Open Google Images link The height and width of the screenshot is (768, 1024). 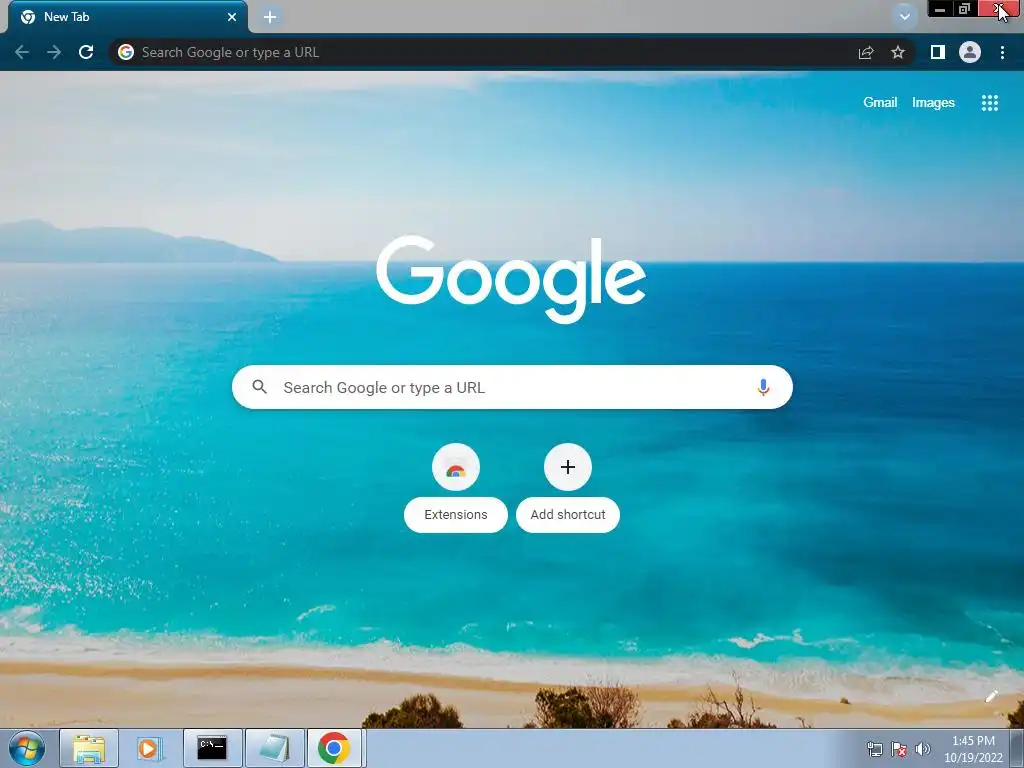pyautogui.click(x=933, y=103)
